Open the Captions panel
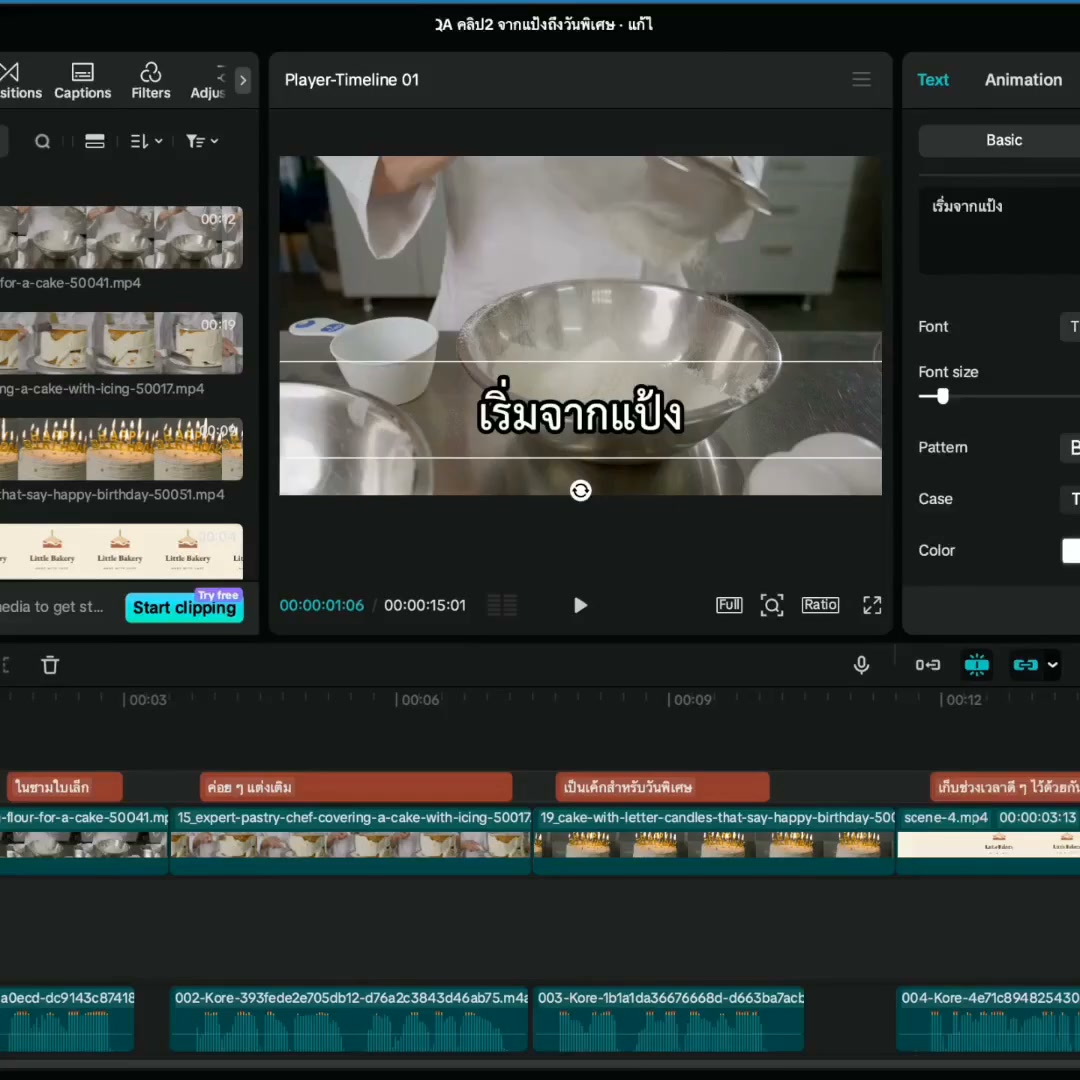The height and width of the screenshot is (1080, 1080). click(x=83, y=81)
